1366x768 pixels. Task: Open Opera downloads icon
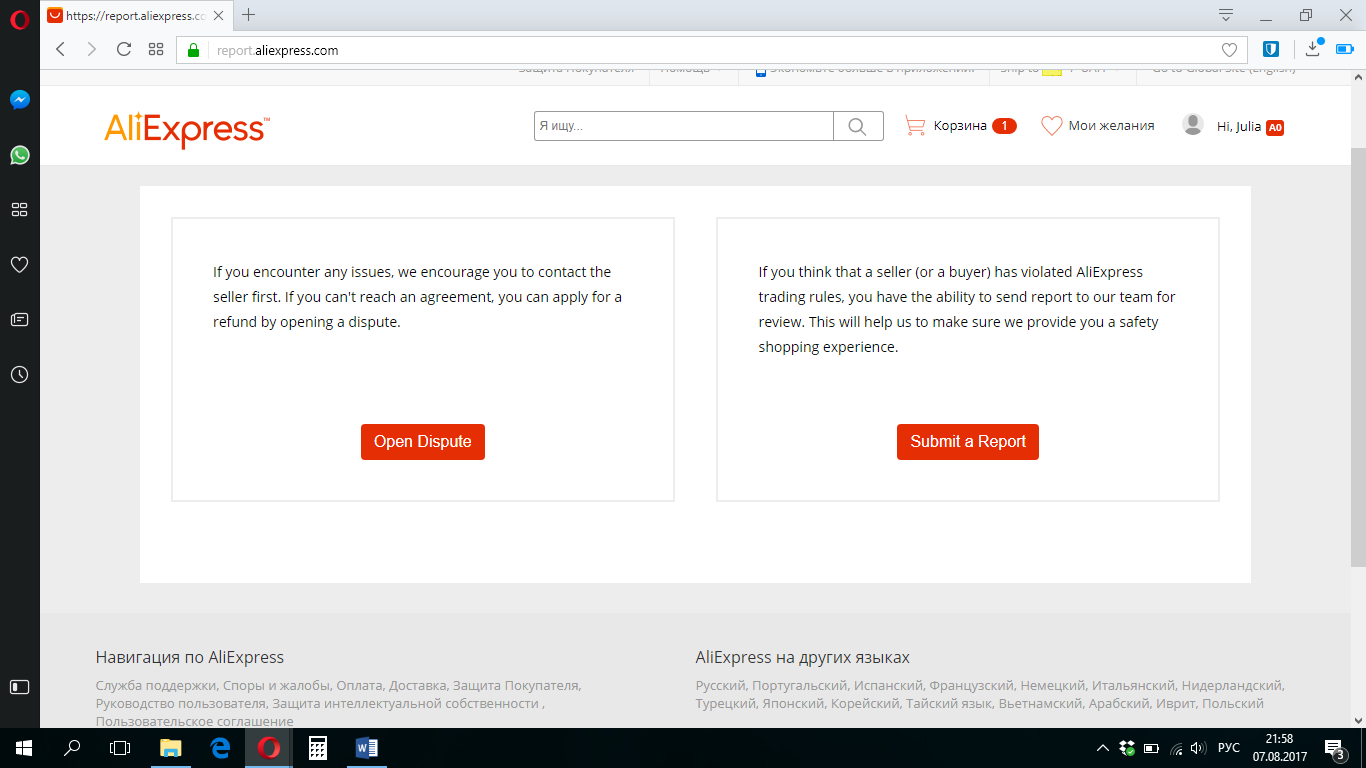(1314, 48)
